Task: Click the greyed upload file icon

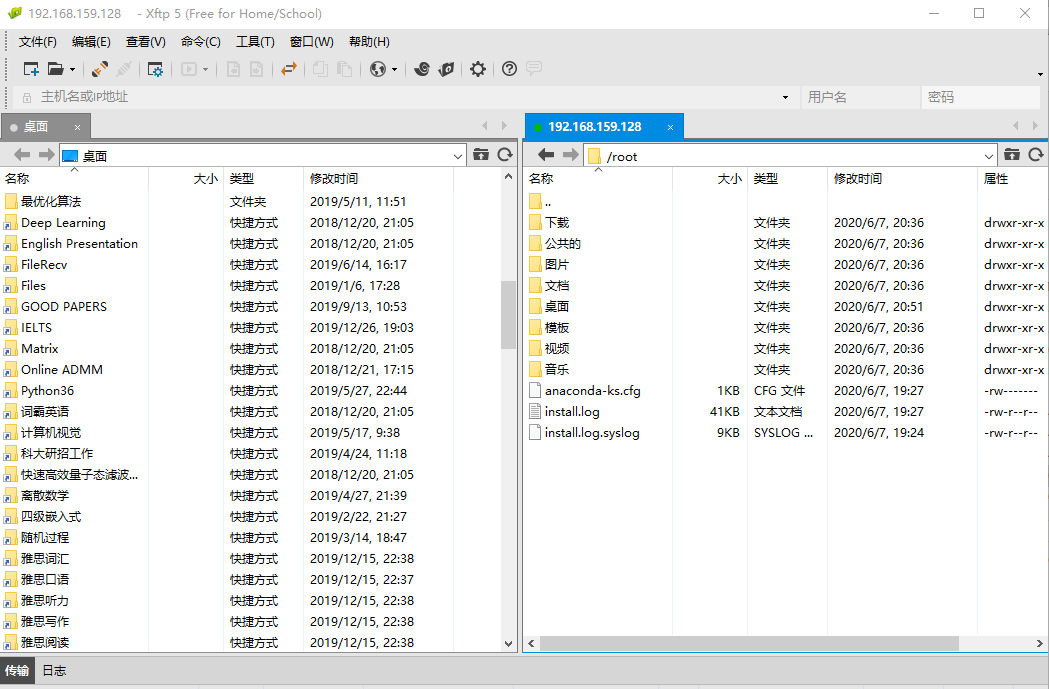Action: (256, 69)
